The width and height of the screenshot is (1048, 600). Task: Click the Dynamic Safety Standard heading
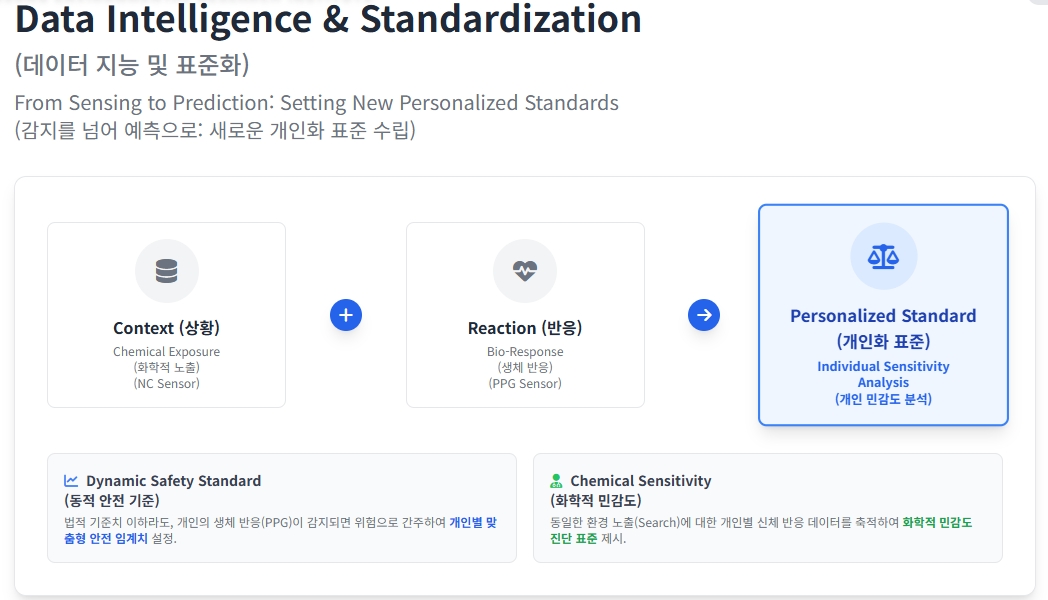(x=173, y=481)
